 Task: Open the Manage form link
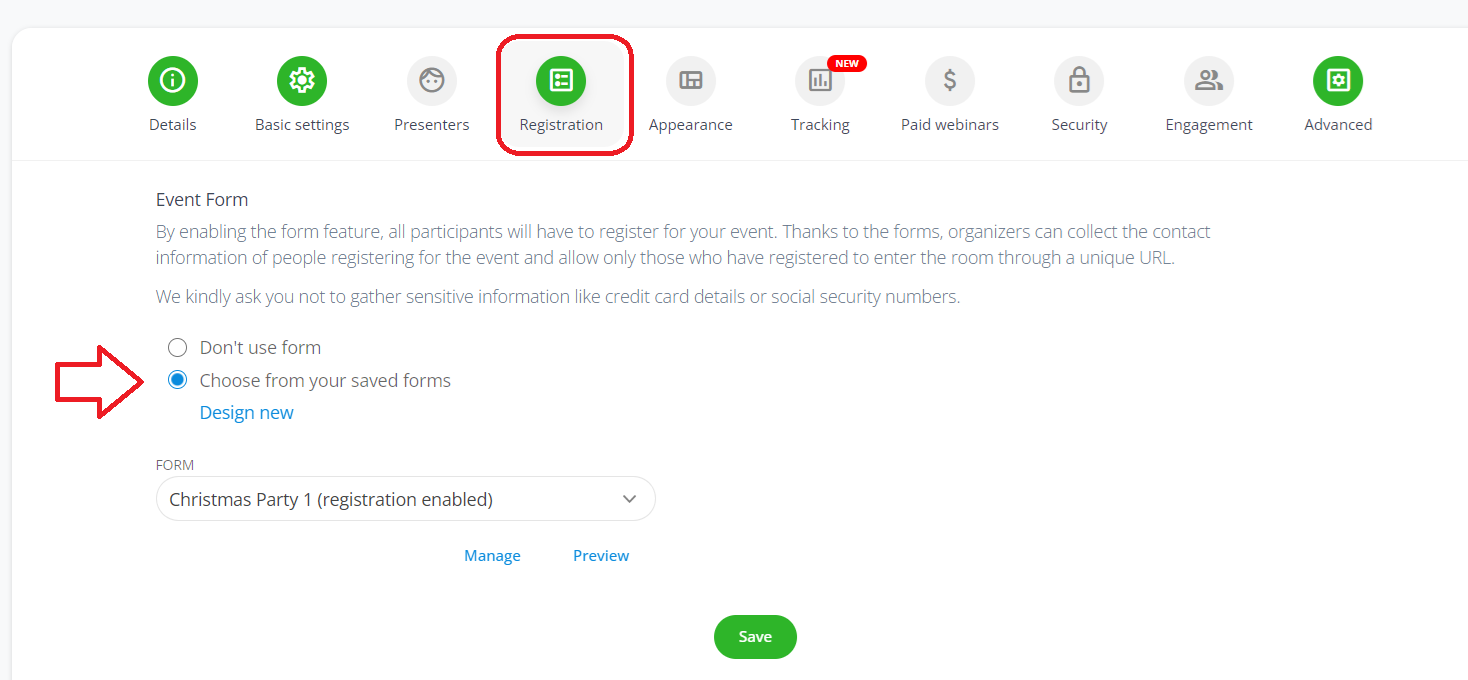coord(492,556)
